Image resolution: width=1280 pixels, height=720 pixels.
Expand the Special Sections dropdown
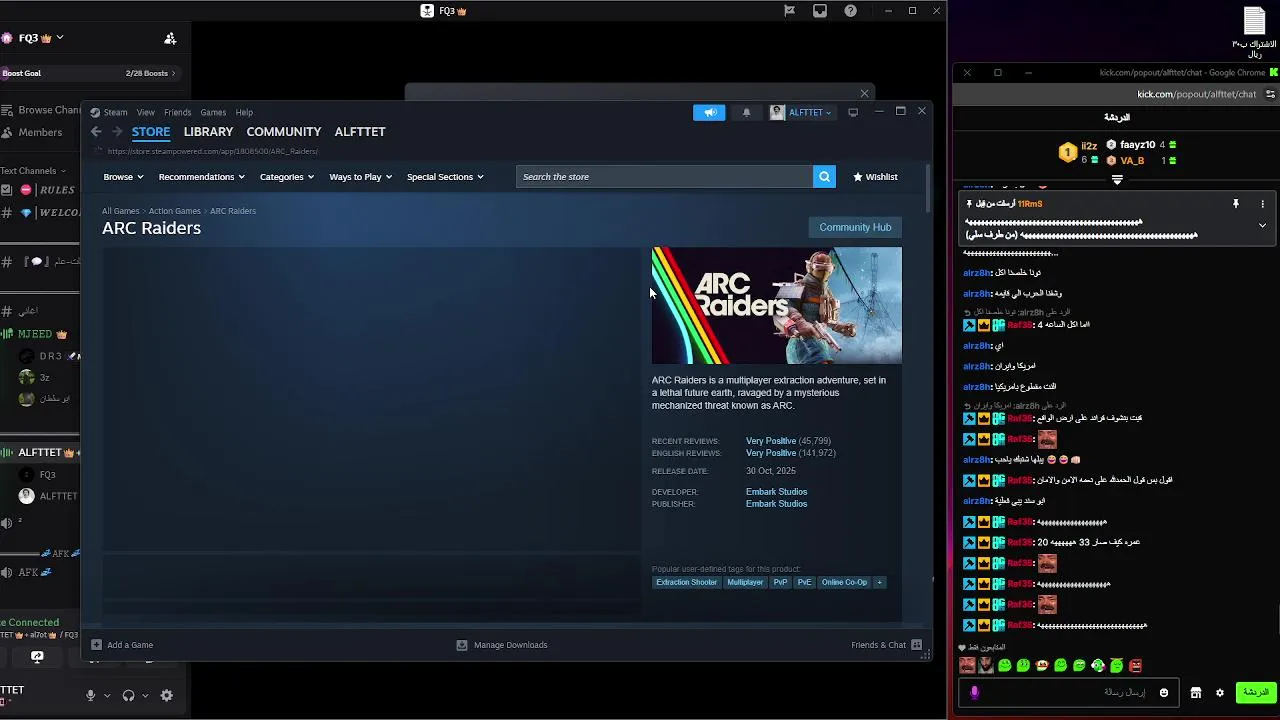(445, 177)
